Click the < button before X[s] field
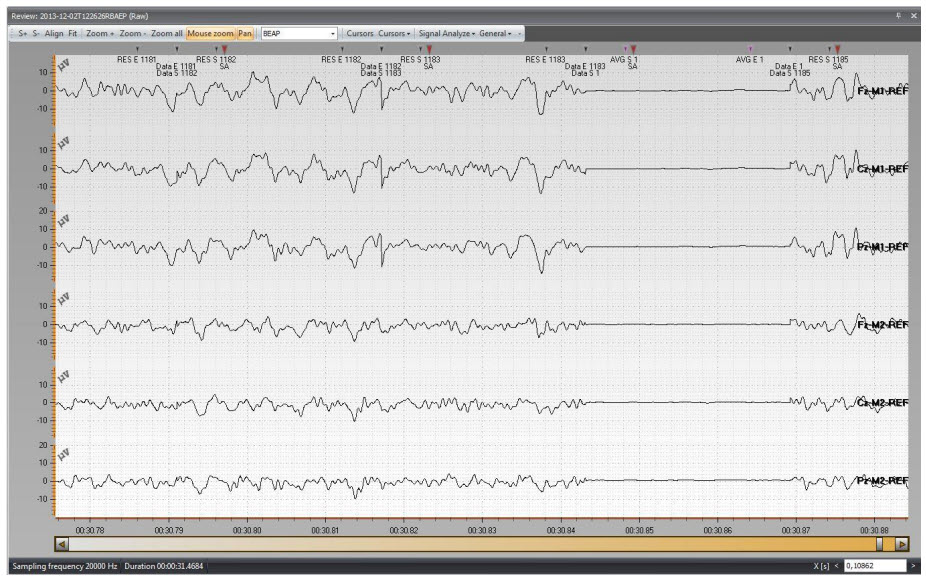Image resolution: width=926 pixels, height=581 pixels. 836,566
